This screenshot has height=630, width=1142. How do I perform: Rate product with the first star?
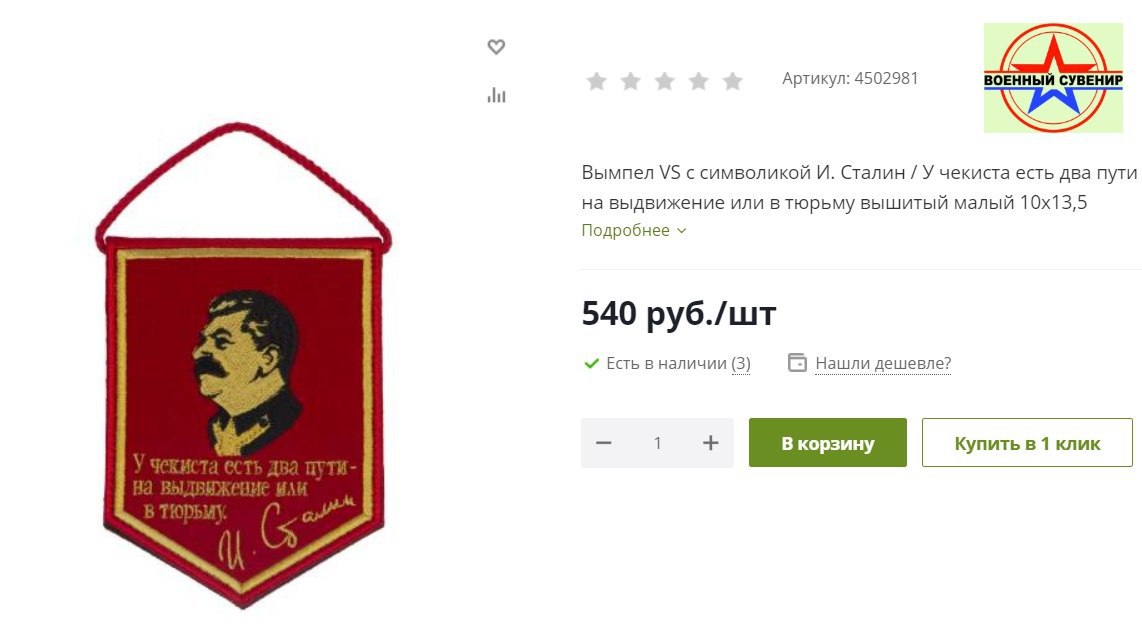(596, 80)
